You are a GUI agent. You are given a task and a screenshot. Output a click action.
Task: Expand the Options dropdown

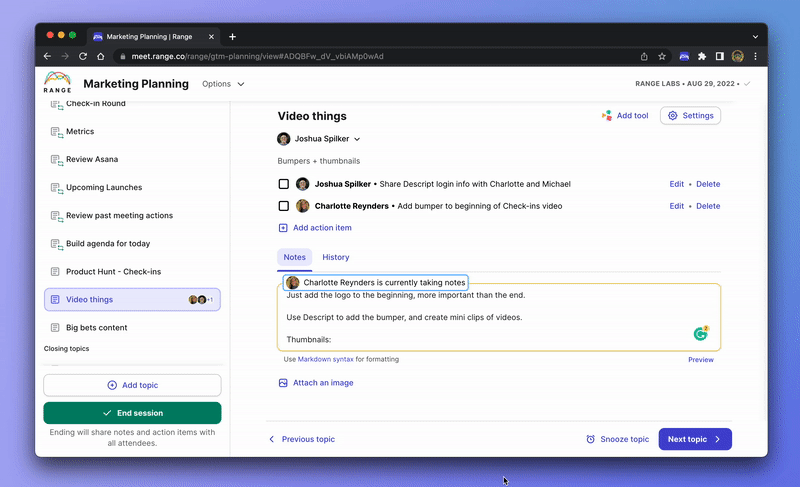223,84
